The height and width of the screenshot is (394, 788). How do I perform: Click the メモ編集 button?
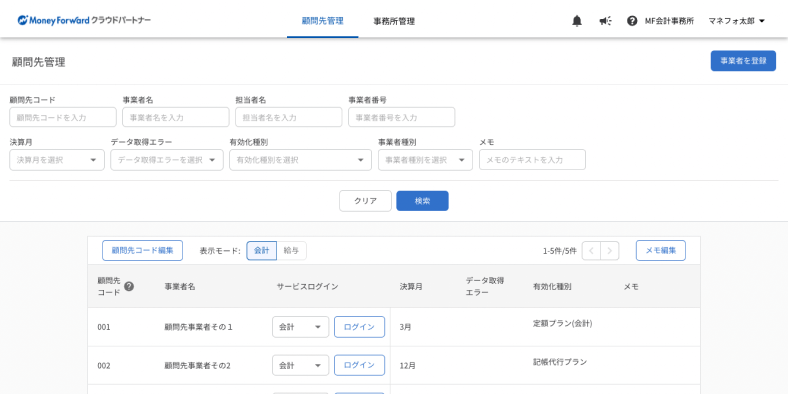[661, 250]
